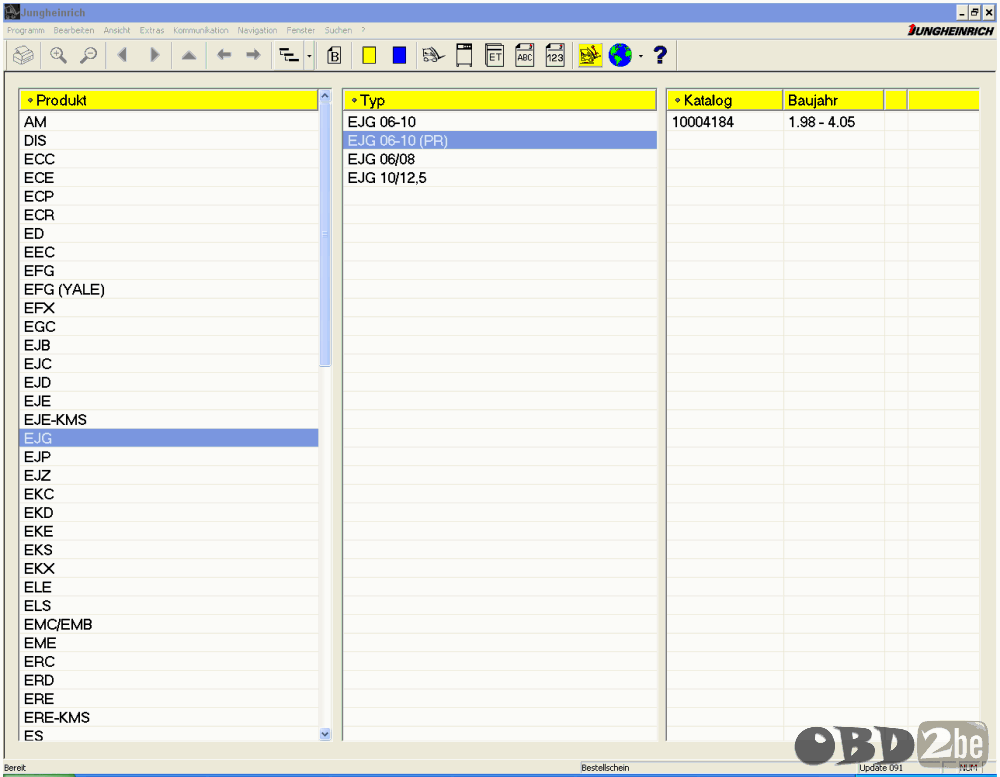Viewport: 1000px width, 777px height.
Task: Click the back arrow toolbar icon
Action: 223,56
